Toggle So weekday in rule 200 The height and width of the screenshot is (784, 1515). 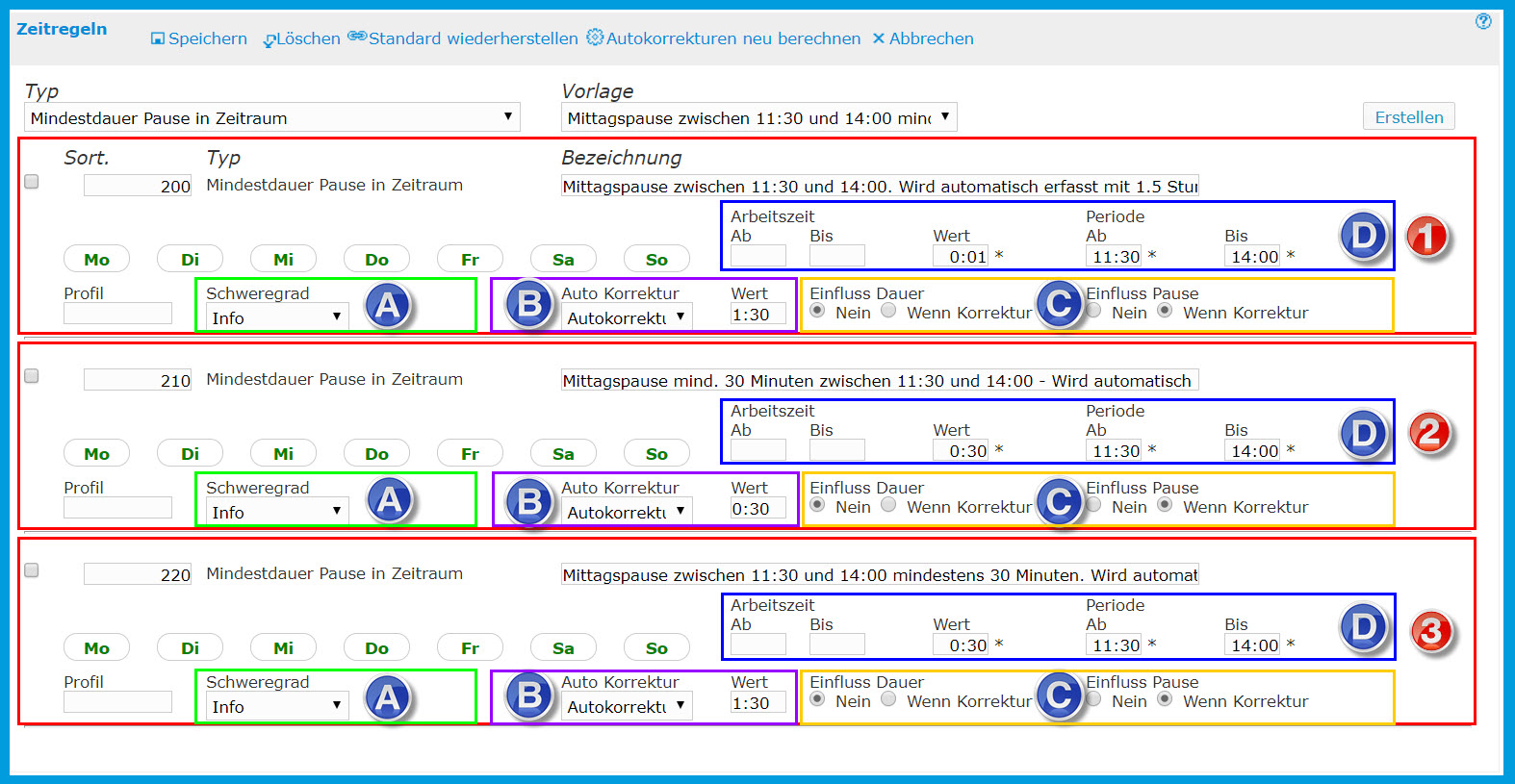pos(656,259)
